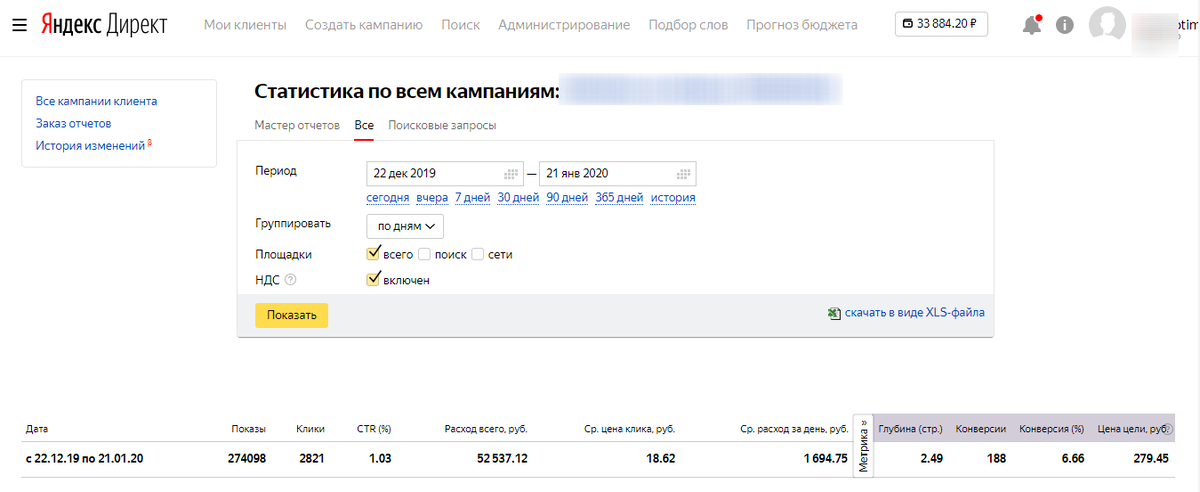The width and height of the screenshot is (1200, 492).
Task: Open Мои клиенты menu item
Action: 245,25
